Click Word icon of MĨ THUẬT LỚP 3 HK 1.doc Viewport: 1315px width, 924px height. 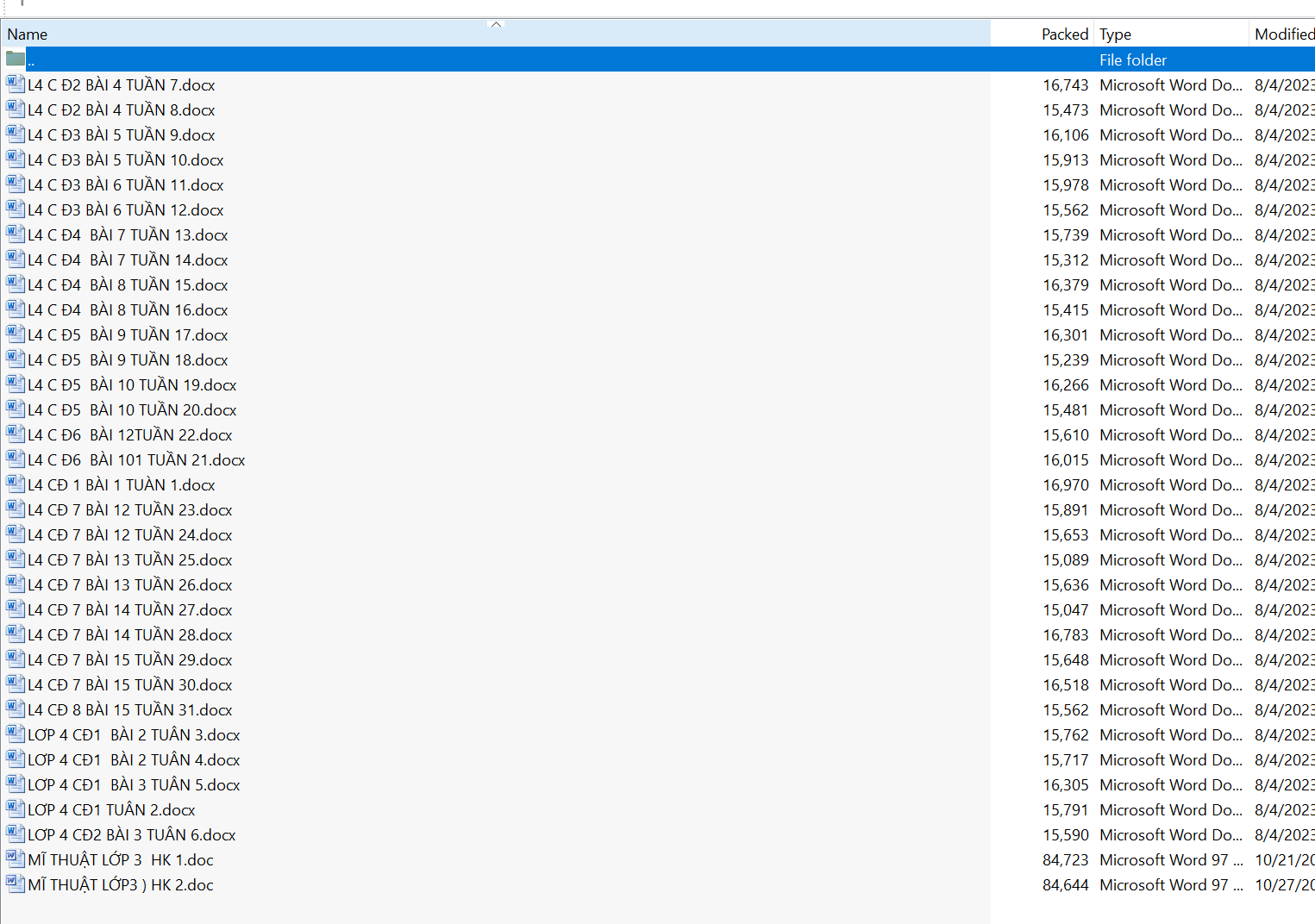(16, 858)
